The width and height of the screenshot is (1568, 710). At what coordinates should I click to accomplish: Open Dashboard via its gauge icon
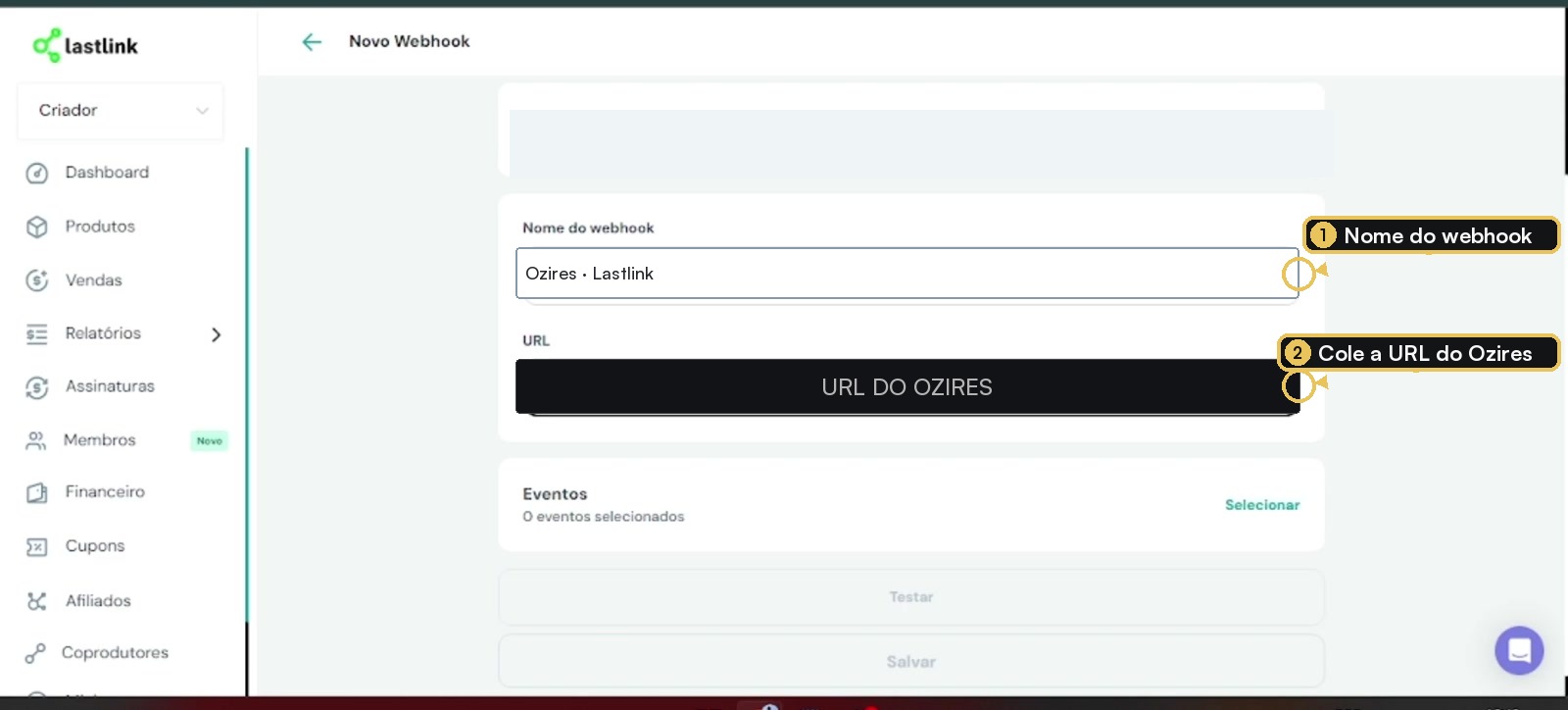[37, 174]
